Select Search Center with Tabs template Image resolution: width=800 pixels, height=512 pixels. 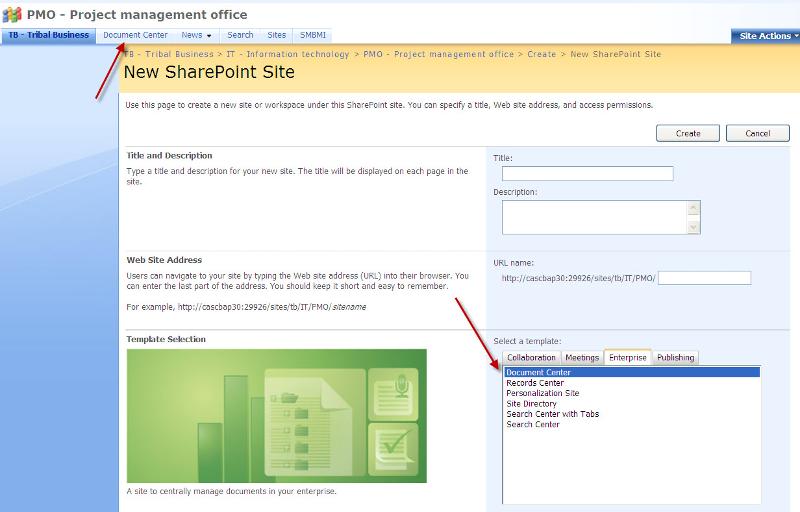[553, 414]
